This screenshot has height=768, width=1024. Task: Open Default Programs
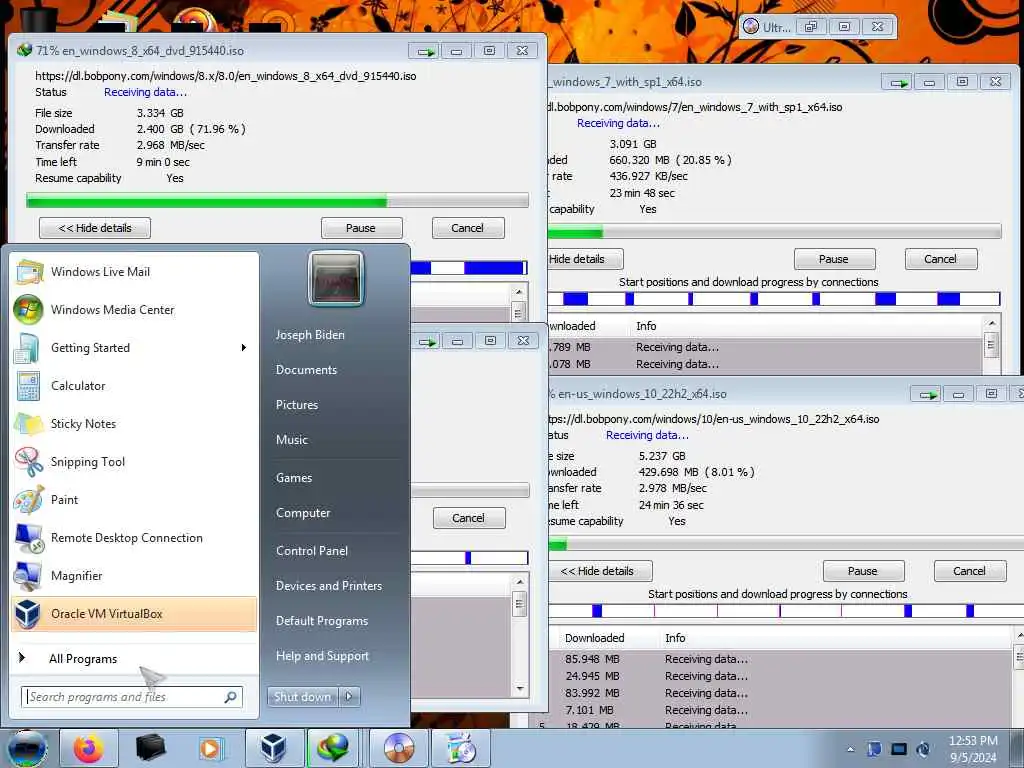click(322, 621)
